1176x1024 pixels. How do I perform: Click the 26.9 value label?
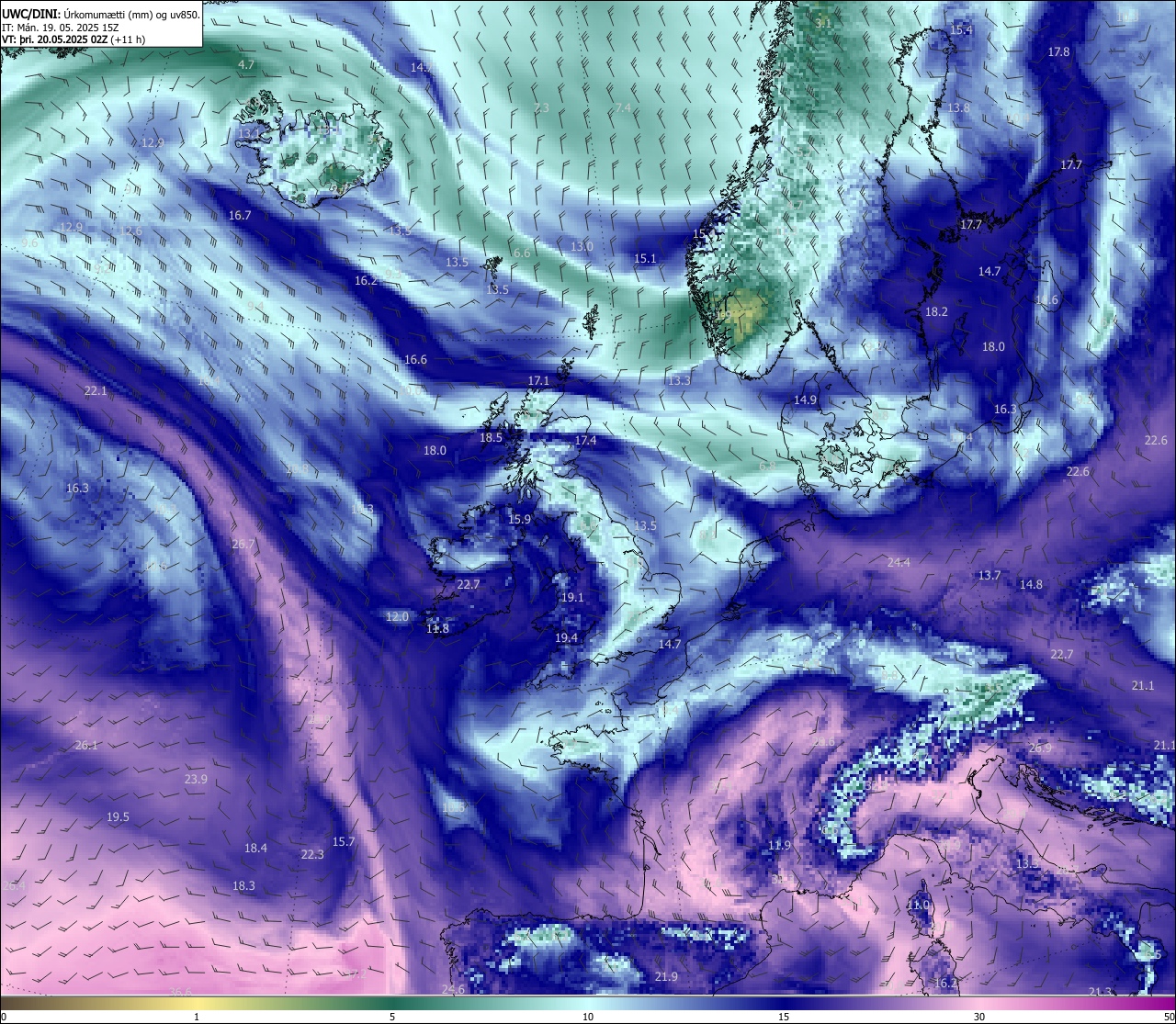point(1039,748)
